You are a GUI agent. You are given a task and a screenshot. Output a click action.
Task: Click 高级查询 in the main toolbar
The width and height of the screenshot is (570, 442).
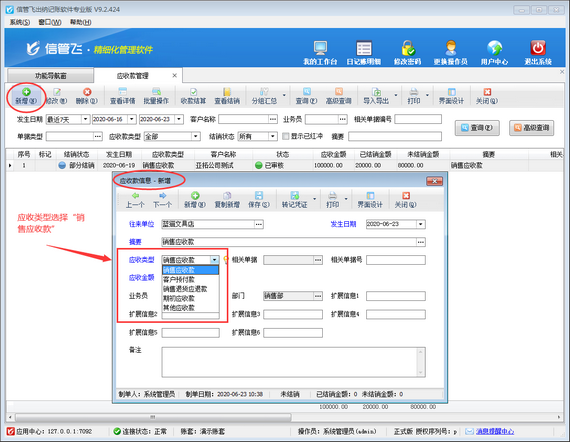point(338,96)
